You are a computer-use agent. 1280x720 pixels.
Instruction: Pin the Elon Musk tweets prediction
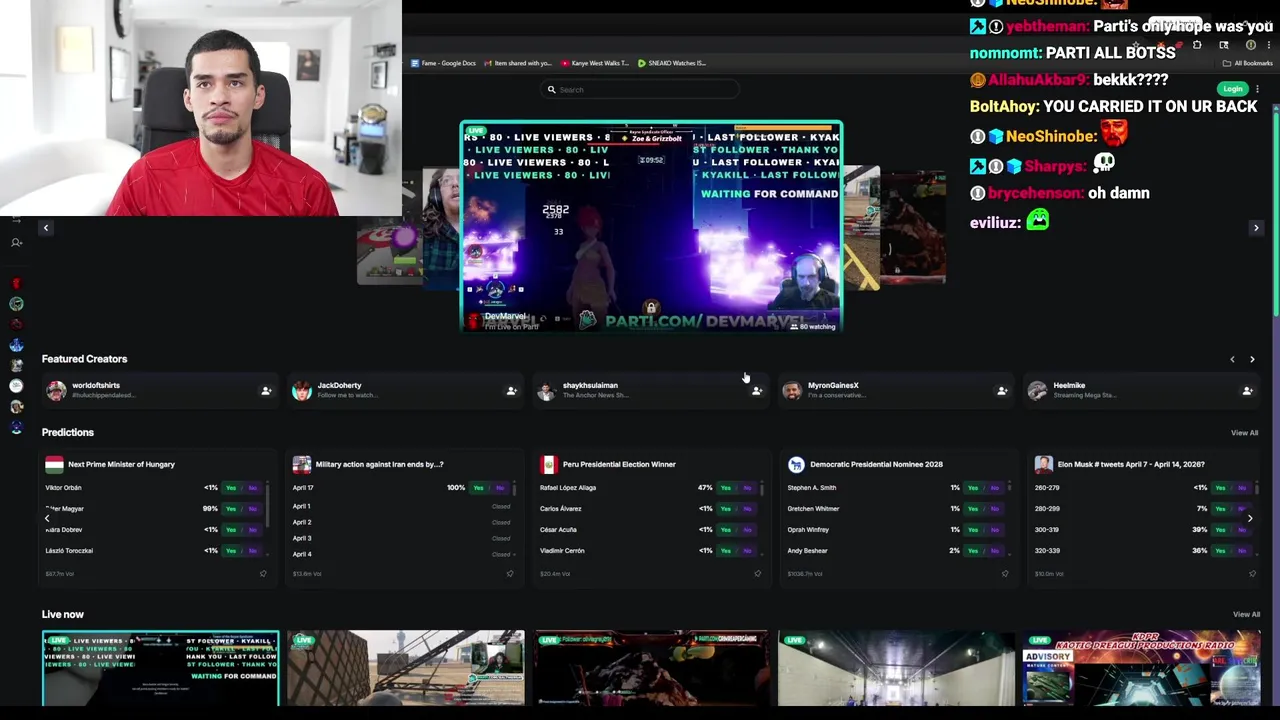point(1252,574)
